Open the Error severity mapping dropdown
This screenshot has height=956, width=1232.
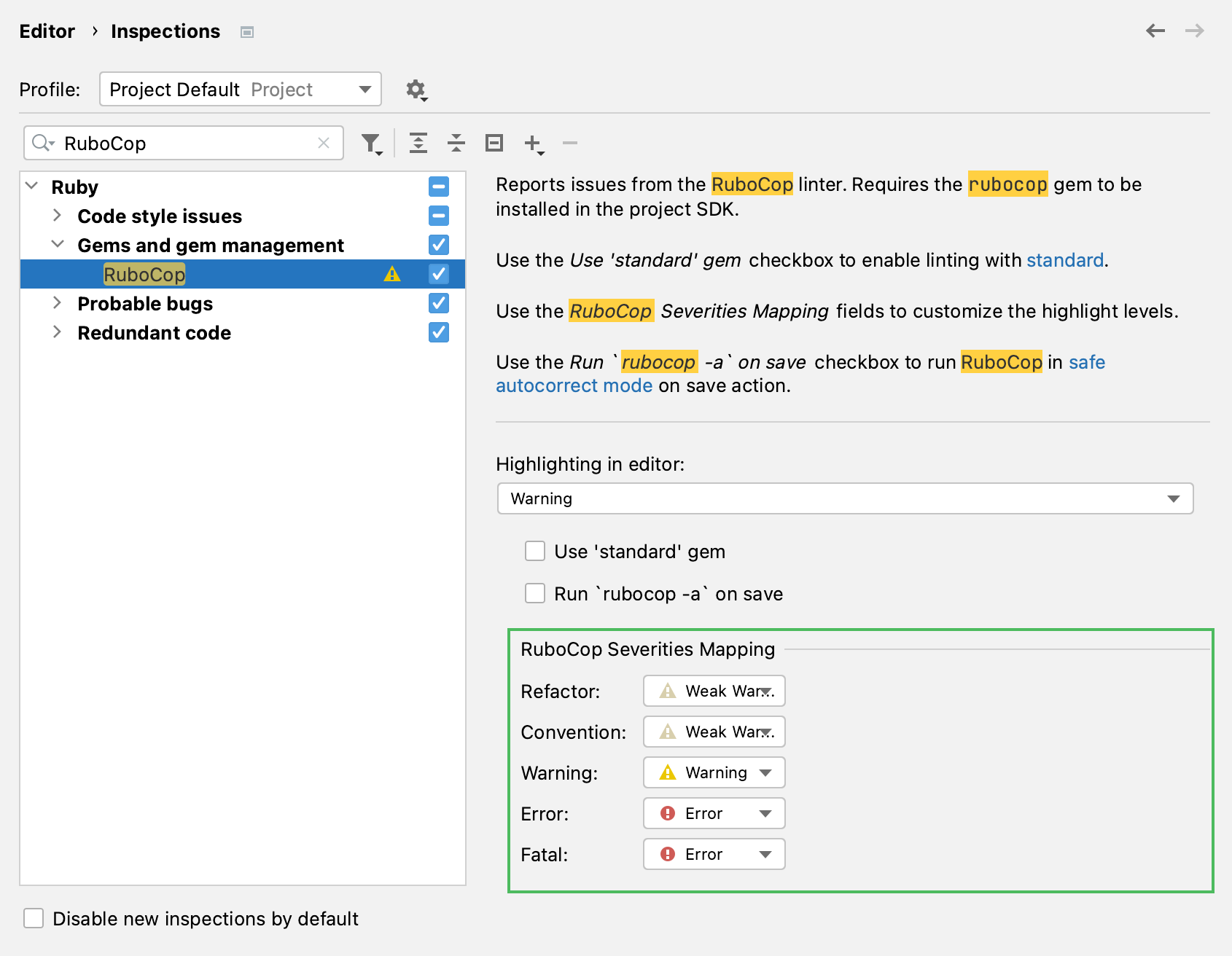[714, 813]
